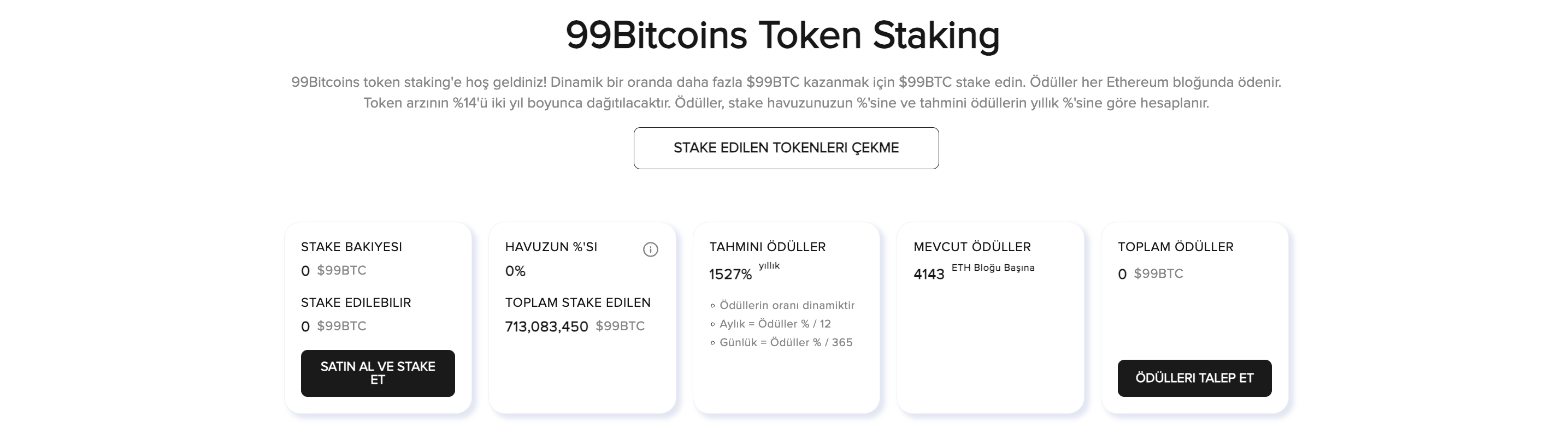1568x440 pixels.
Task: Click the yearly rate value 1527%
Action: [731, 274]
